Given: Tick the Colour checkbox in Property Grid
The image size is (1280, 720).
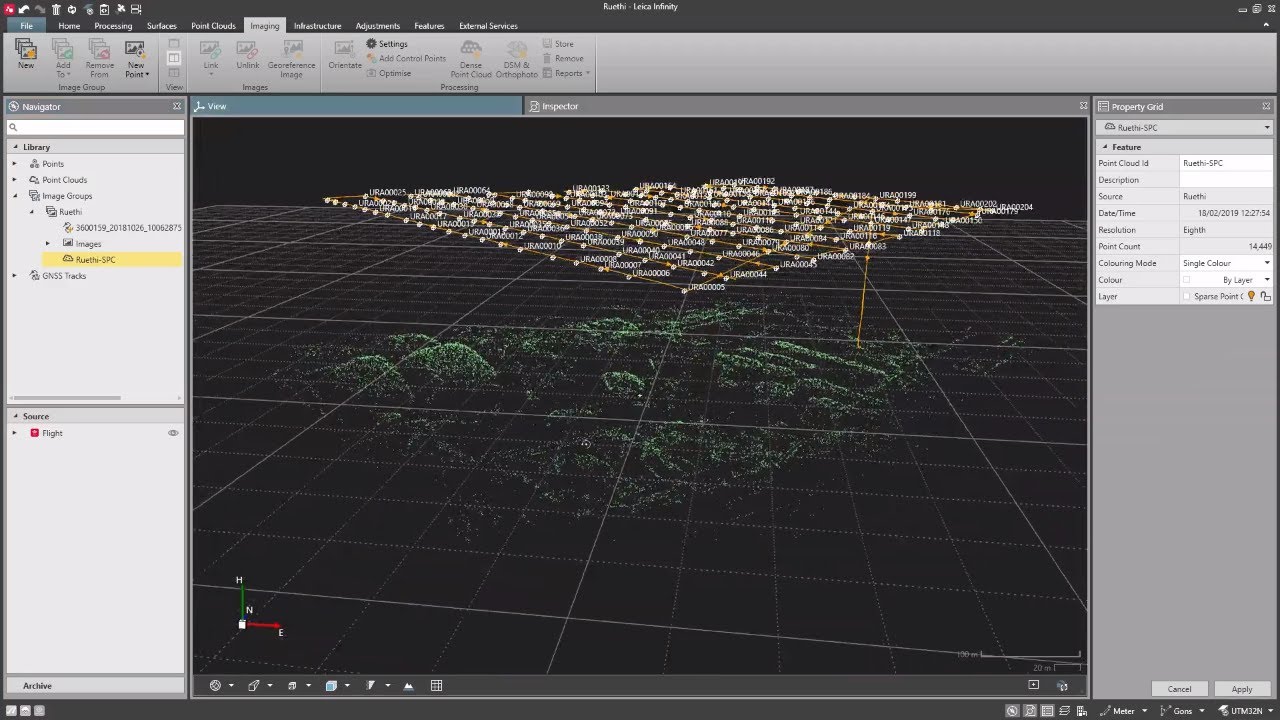Looking at the screenshot, I should 1187,280.
